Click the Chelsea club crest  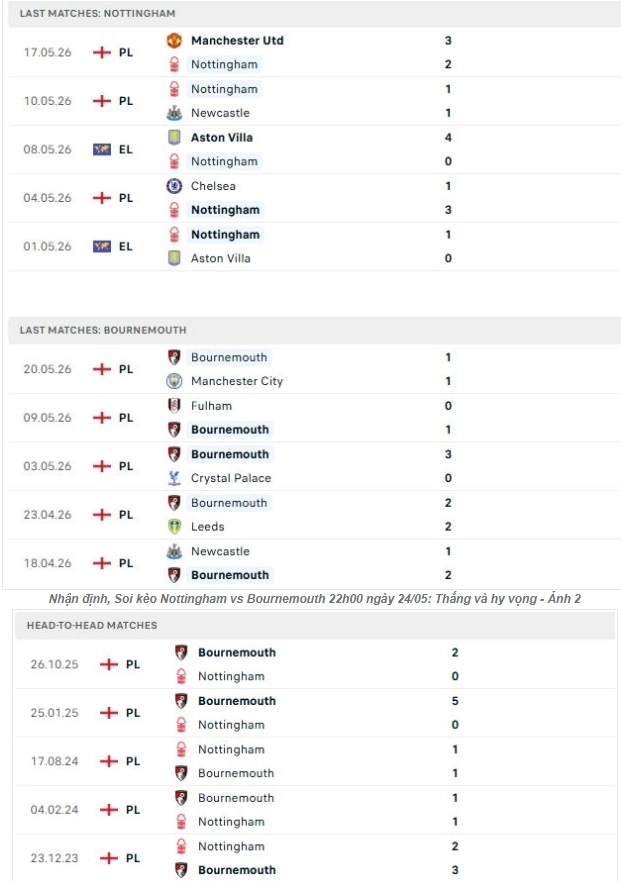[x=174, y=186]
